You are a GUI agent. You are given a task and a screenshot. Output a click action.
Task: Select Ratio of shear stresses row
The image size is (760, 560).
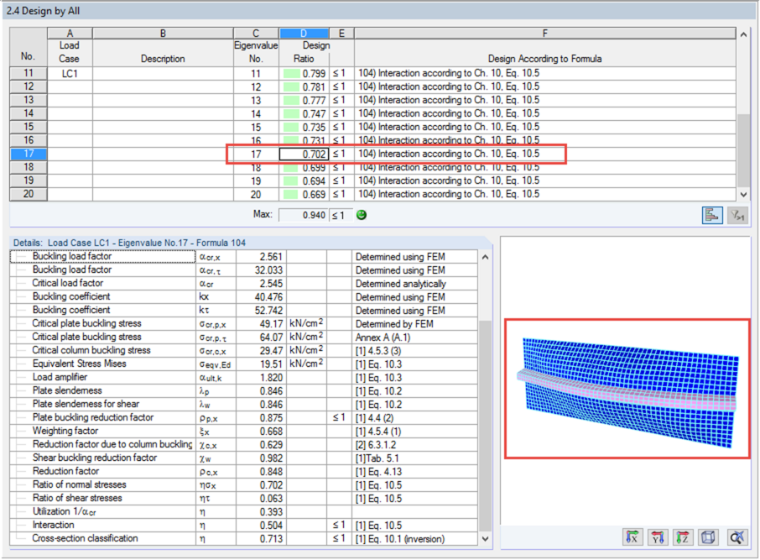coord(243,498)
